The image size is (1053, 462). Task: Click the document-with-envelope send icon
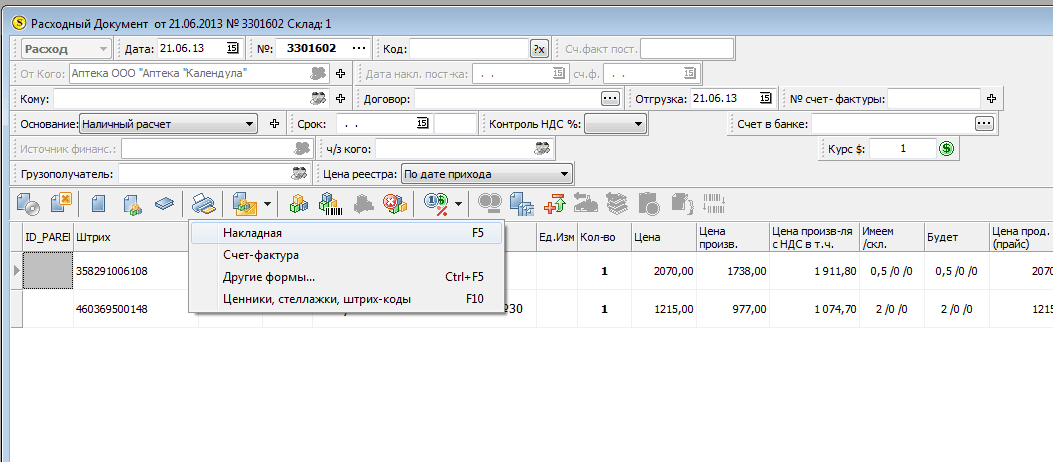pyautogui.click(x=244, y=203)
